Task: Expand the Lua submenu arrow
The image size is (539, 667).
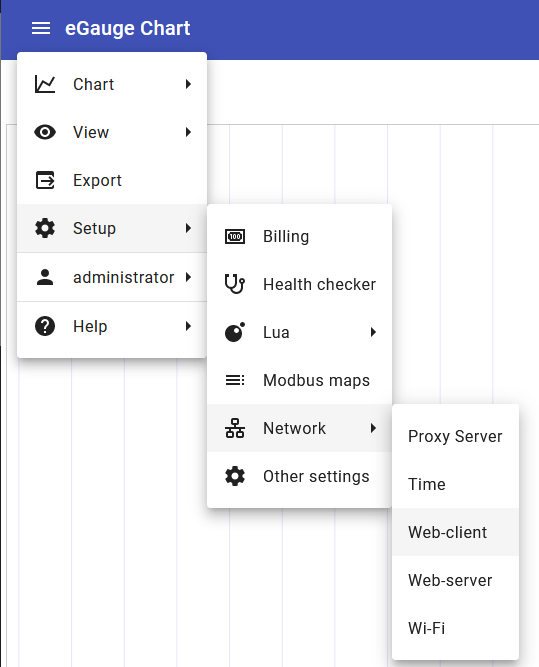Action: coord(374,332)
